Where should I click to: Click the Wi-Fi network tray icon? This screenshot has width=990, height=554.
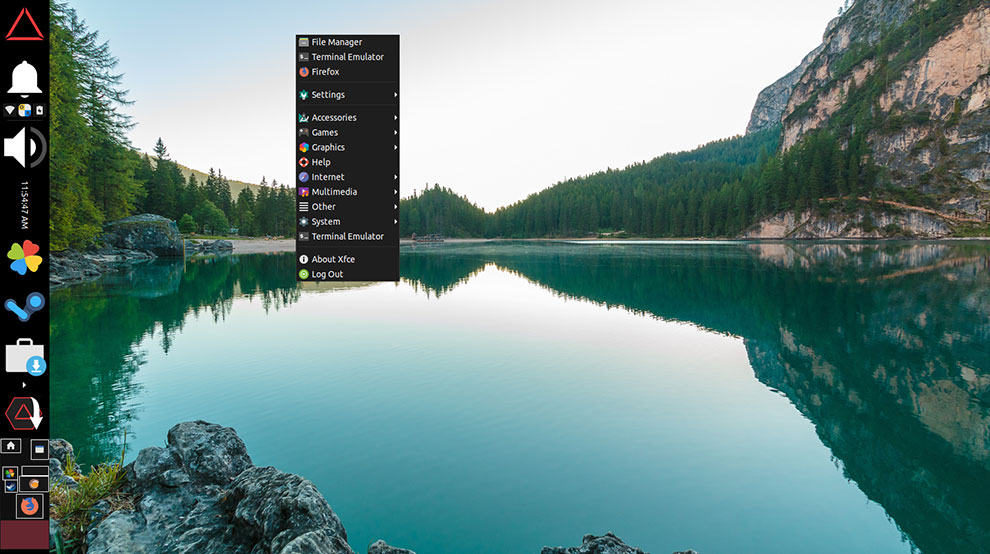tap(9, 111)
